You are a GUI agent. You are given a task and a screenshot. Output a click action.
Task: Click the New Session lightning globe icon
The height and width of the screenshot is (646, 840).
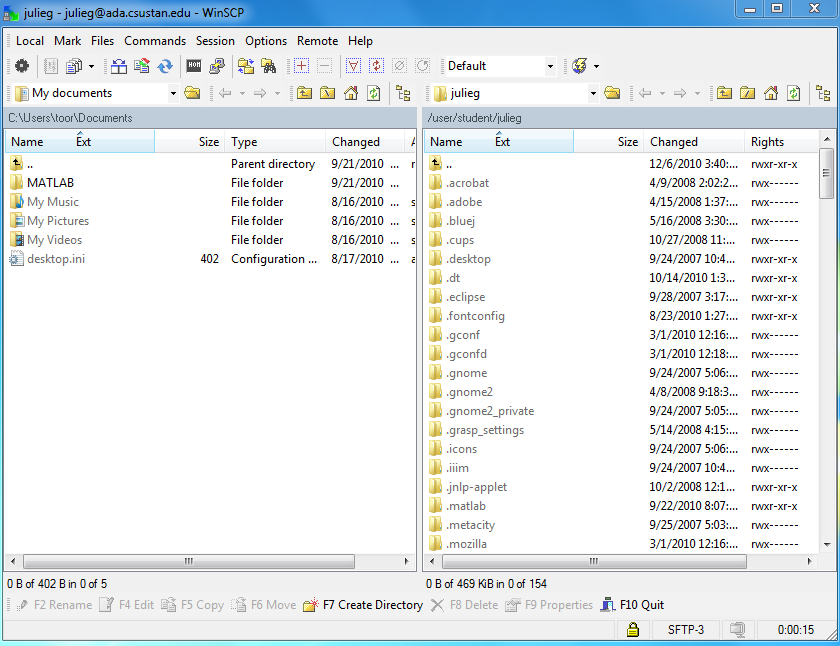click(580, 66)
